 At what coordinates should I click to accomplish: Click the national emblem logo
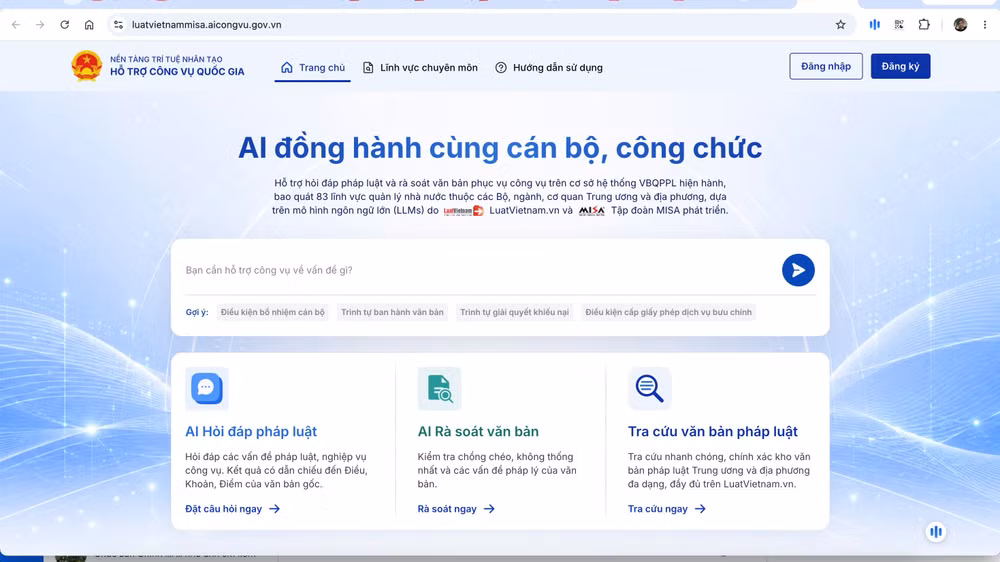[x=87, y=66]
